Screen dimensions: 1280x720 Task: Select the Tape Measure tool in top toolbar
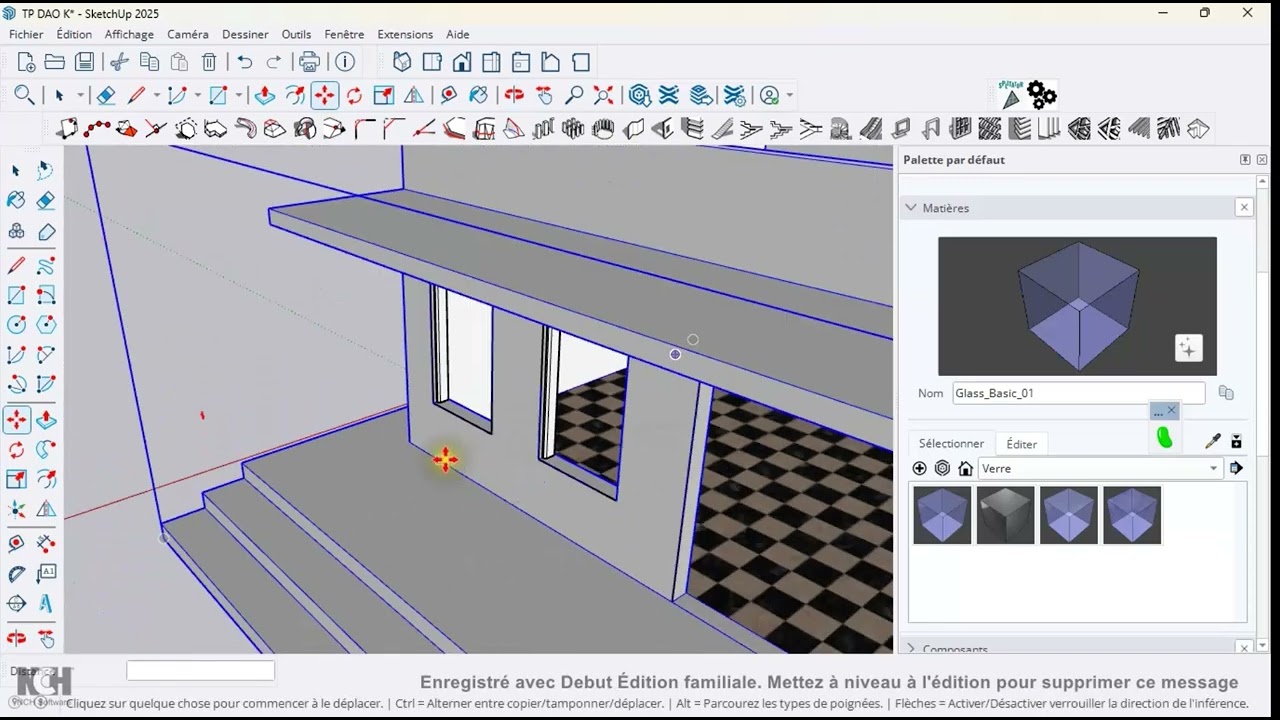tap(449, 95)
